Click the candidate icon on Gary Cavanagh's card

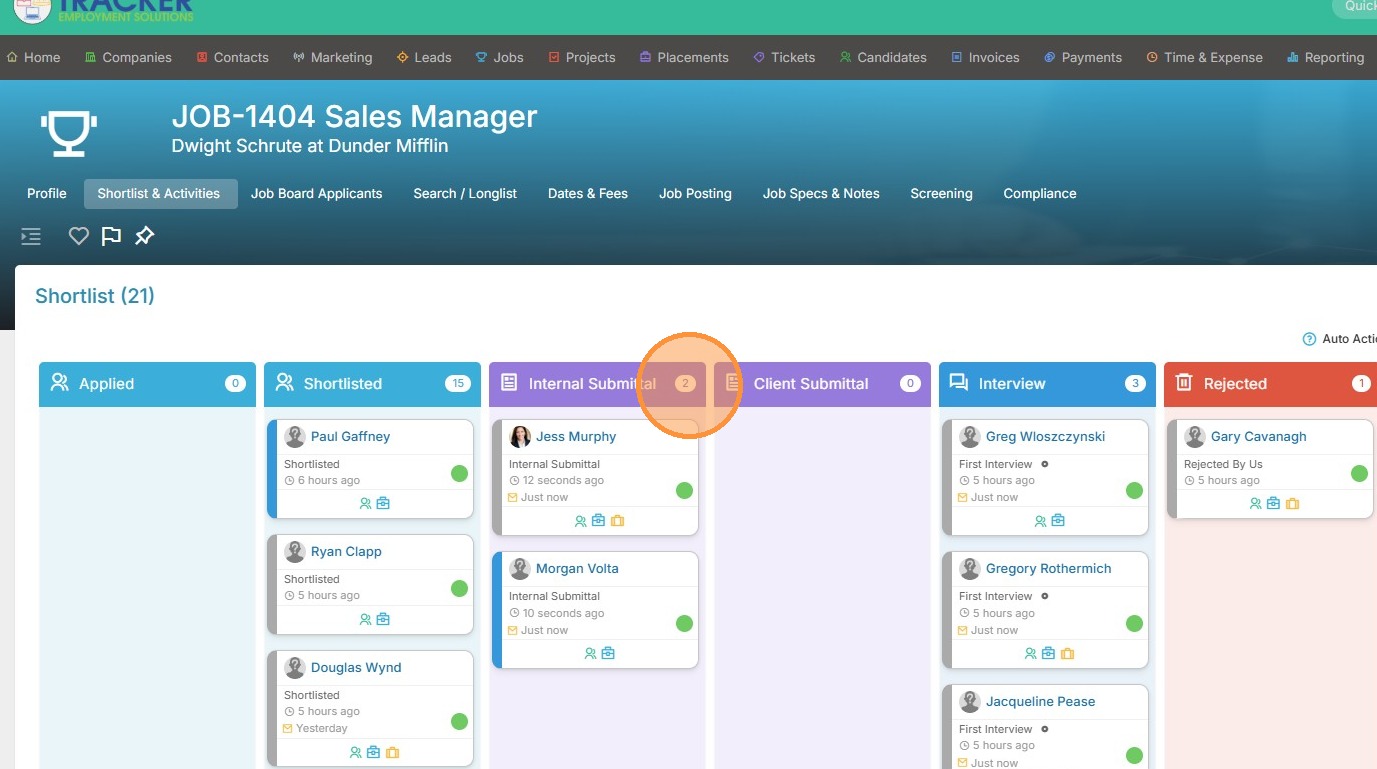pos(1256,503)
